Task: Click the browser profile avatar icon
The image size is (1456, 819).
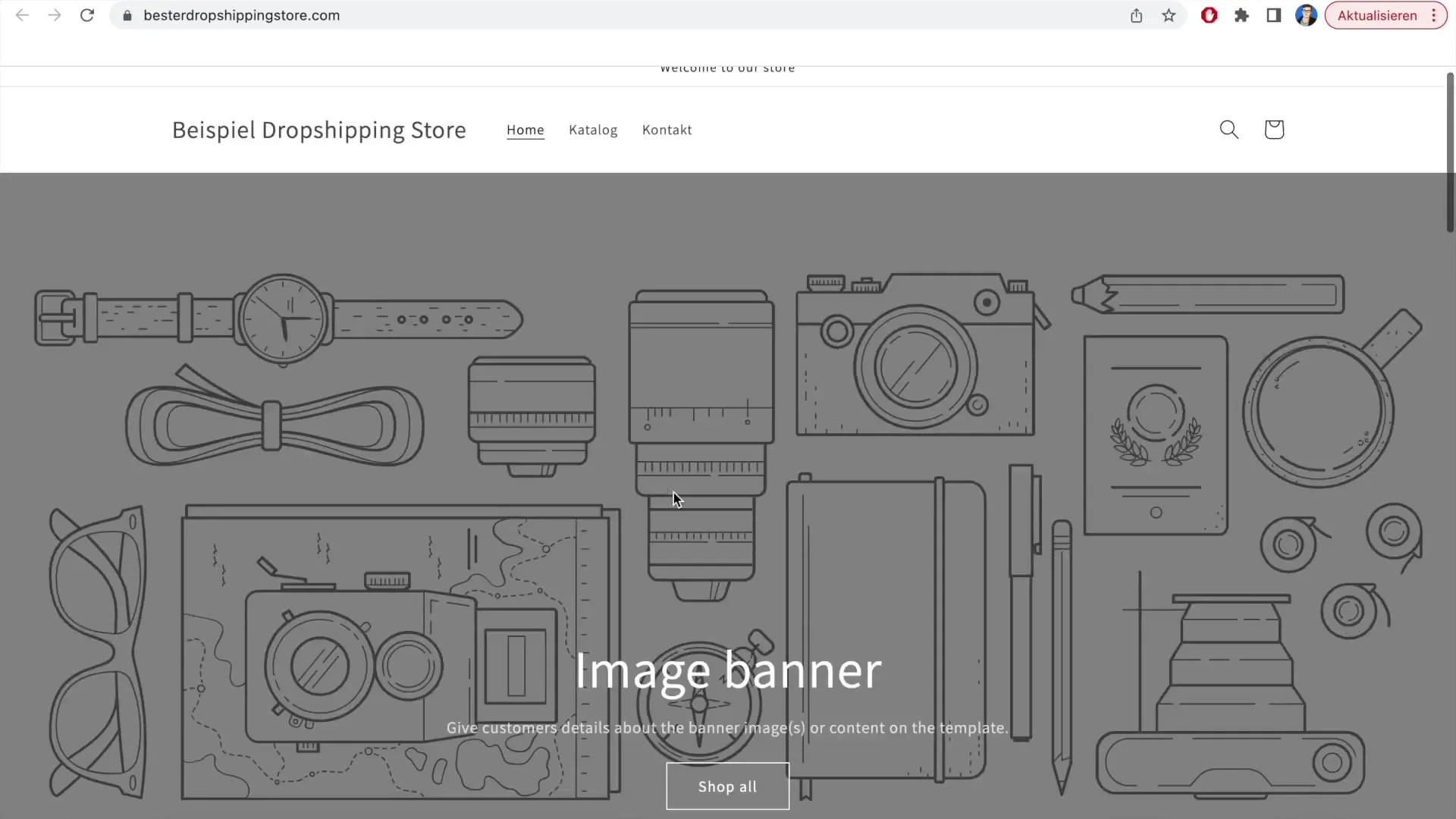Action: tap(1306, 15)
